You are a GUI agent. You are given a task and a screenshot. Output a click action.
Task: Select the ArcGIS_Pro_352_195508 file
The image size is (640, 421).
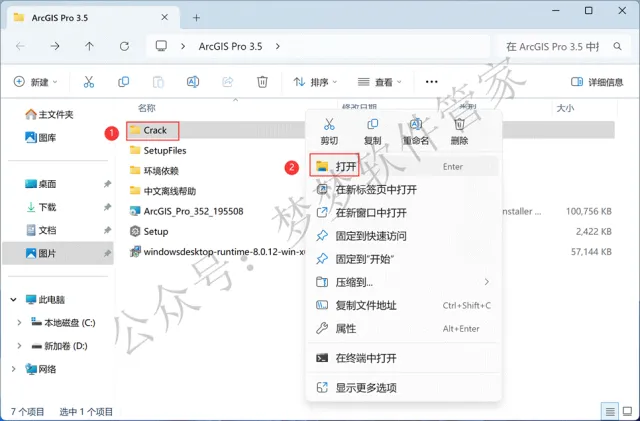coord(187,211)
